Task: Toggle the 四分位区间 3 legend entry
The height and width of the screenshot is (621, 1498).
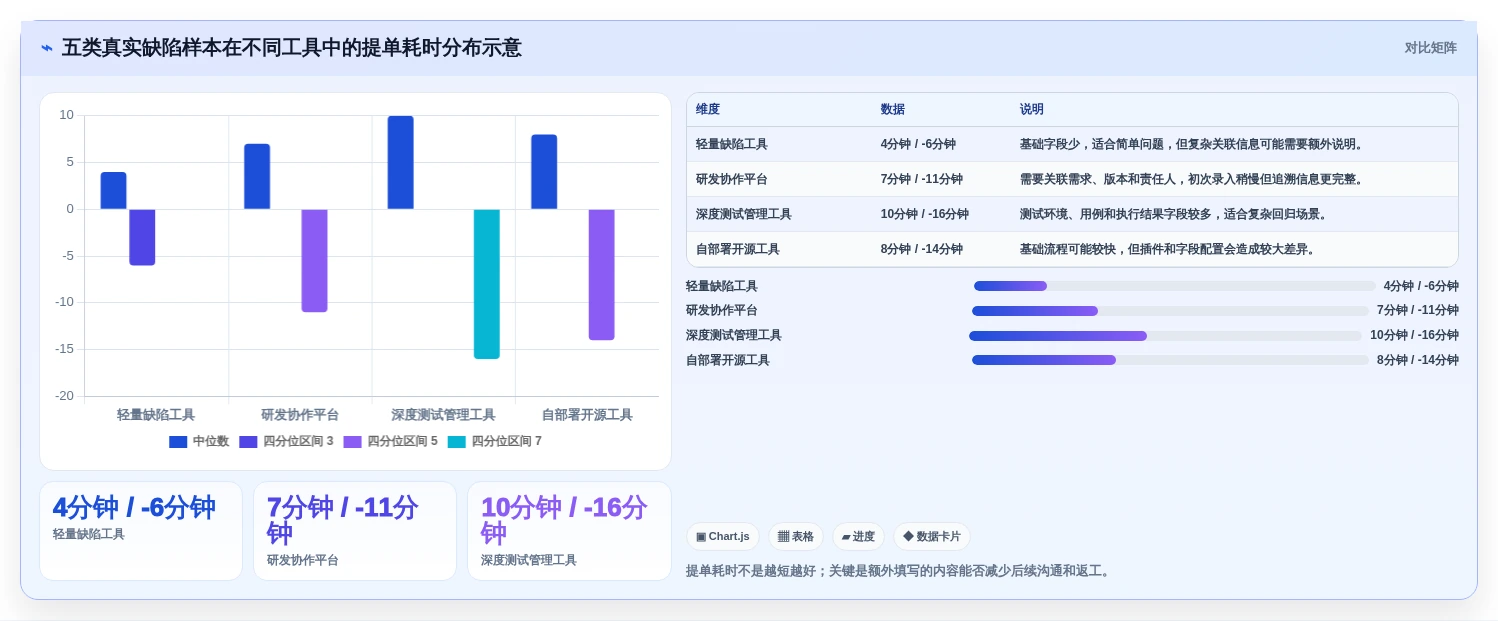Action: 286,442
